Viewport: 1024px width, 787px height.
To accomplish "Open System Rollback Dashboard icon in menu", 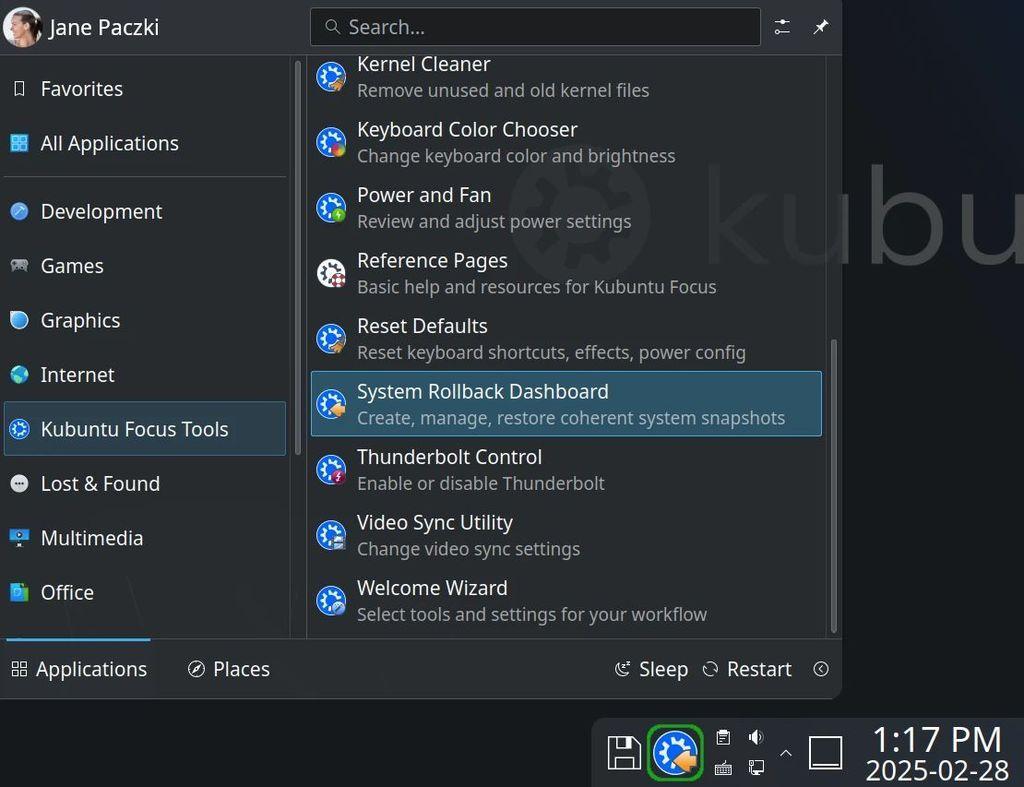I will pos(331,404).
